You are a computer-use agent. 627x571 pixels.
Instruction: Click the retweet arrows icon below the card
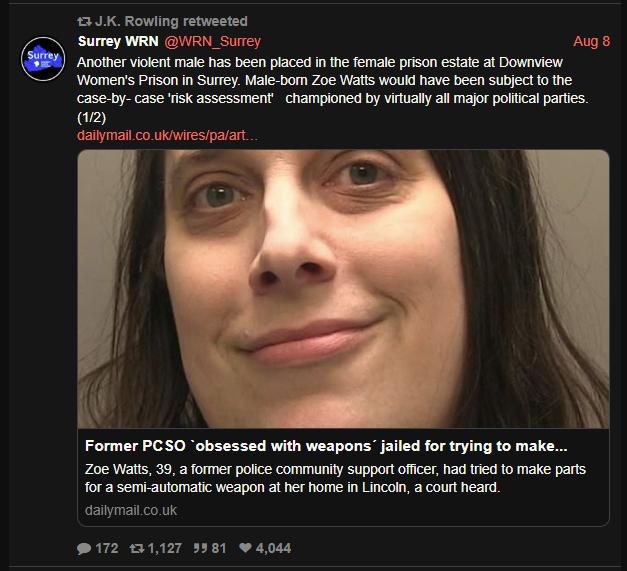[x=137, y=548]
